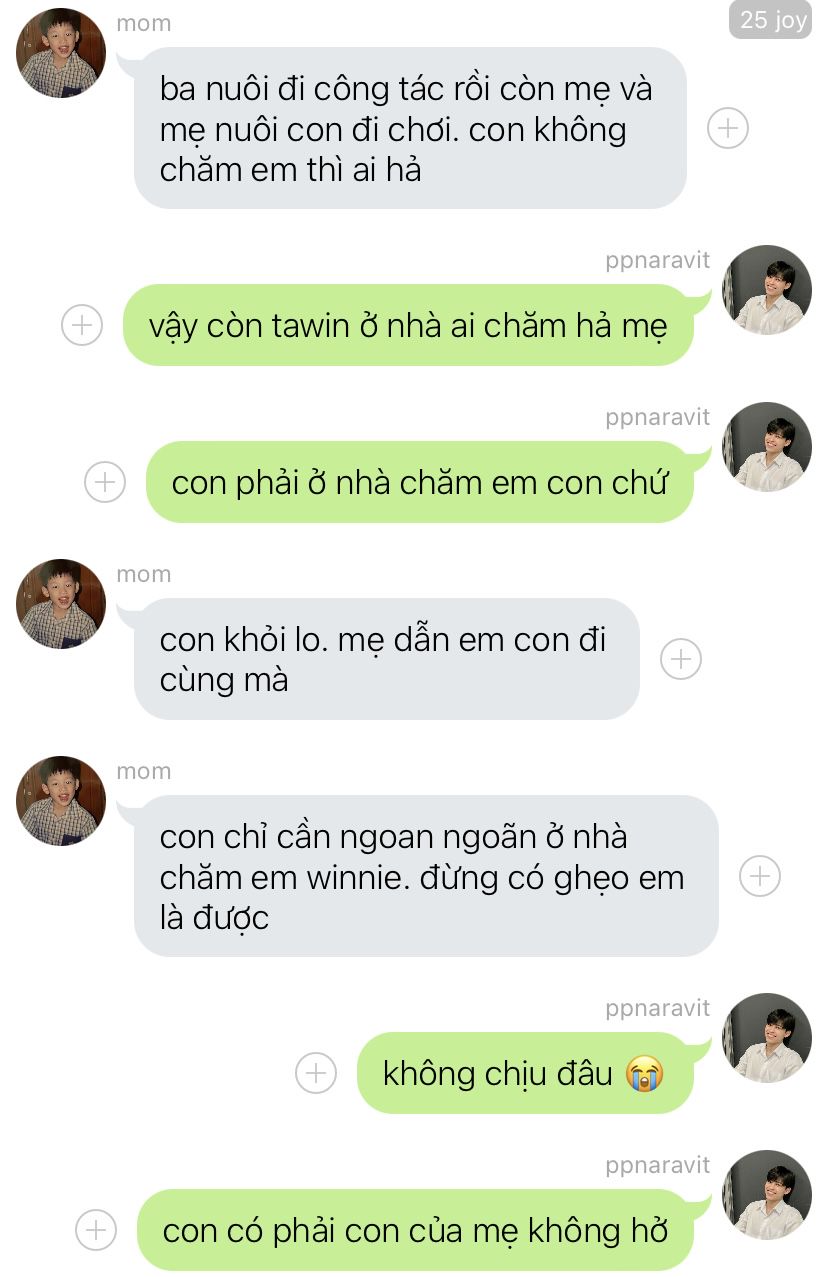Tap plus icon beside "ba nuôi đi công tác" message

(728, 128)
